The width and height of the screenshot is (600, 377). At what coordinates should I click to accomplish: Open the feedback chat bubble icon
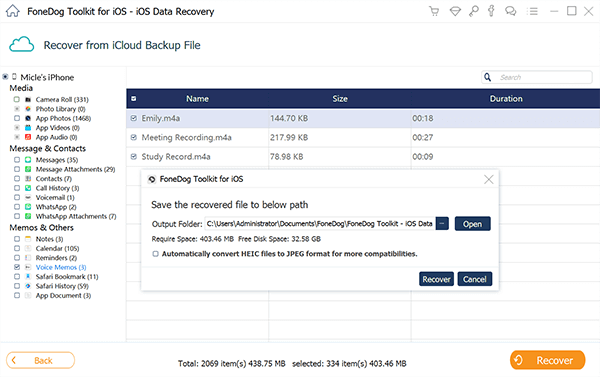click(510, 11)
